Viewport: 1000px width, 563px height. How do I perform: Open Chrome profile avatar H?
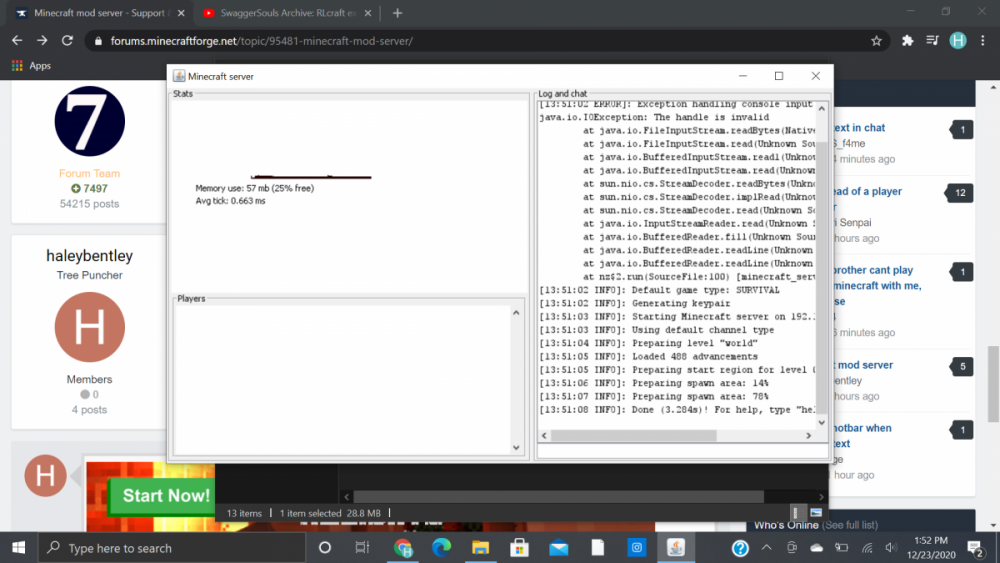click(957, 41)
